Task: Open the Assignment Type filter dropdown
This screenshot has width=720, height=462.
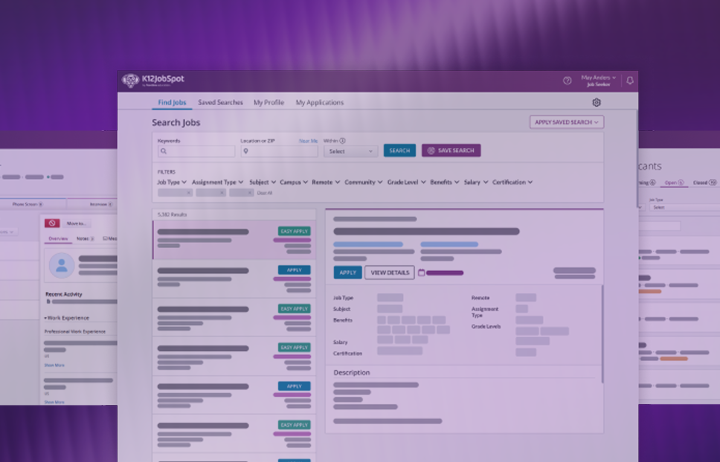Action: (x=217, y=182)
